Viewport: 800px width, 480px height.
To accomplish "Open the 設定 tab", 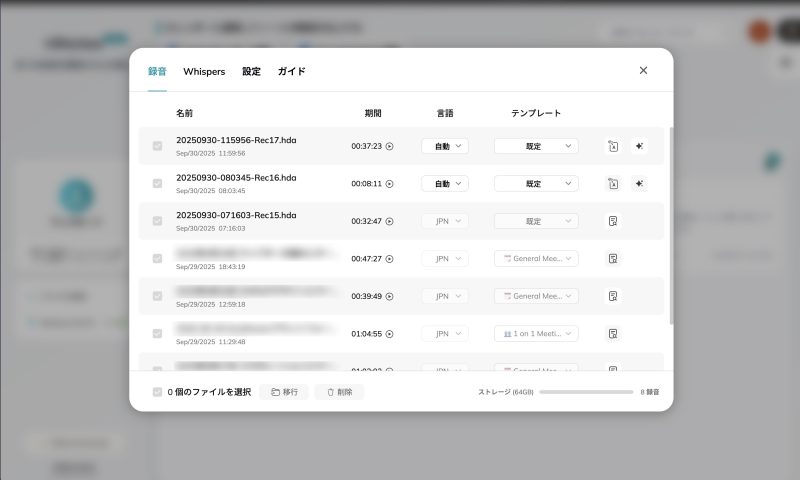I will click(251, 72).
